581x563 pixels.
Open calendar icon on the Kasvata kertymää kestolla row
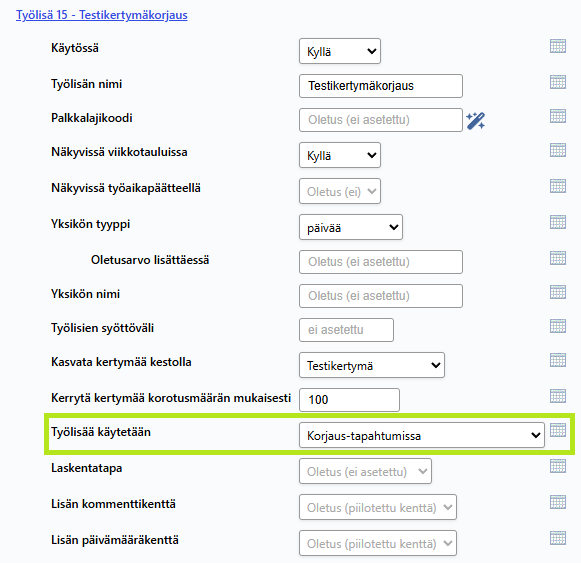(x=558, y=360)
